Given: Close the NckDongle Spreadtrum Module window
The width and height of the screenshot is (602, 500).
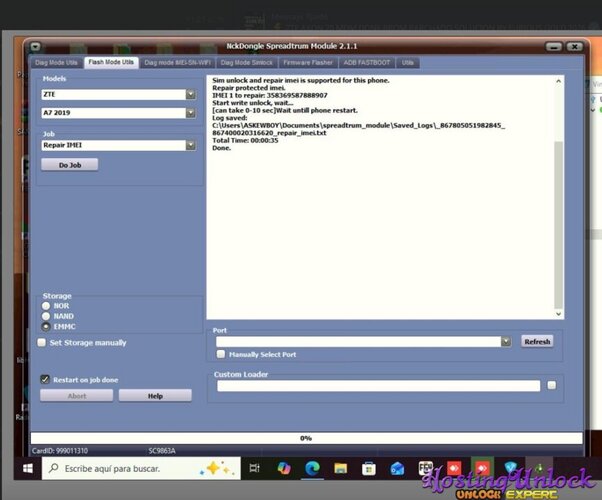Looking at the screenshot, I should pyautogui.click(x=574, y=47).
